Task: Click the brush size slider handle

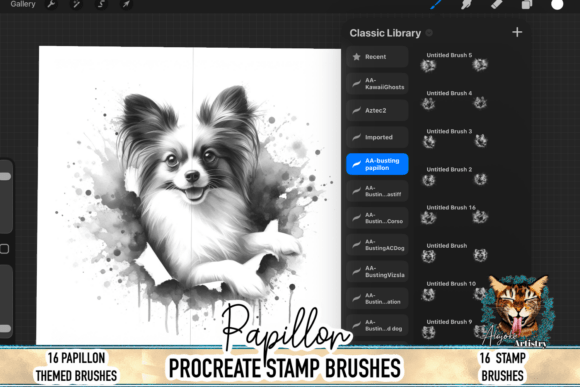Action: point(5,176)
